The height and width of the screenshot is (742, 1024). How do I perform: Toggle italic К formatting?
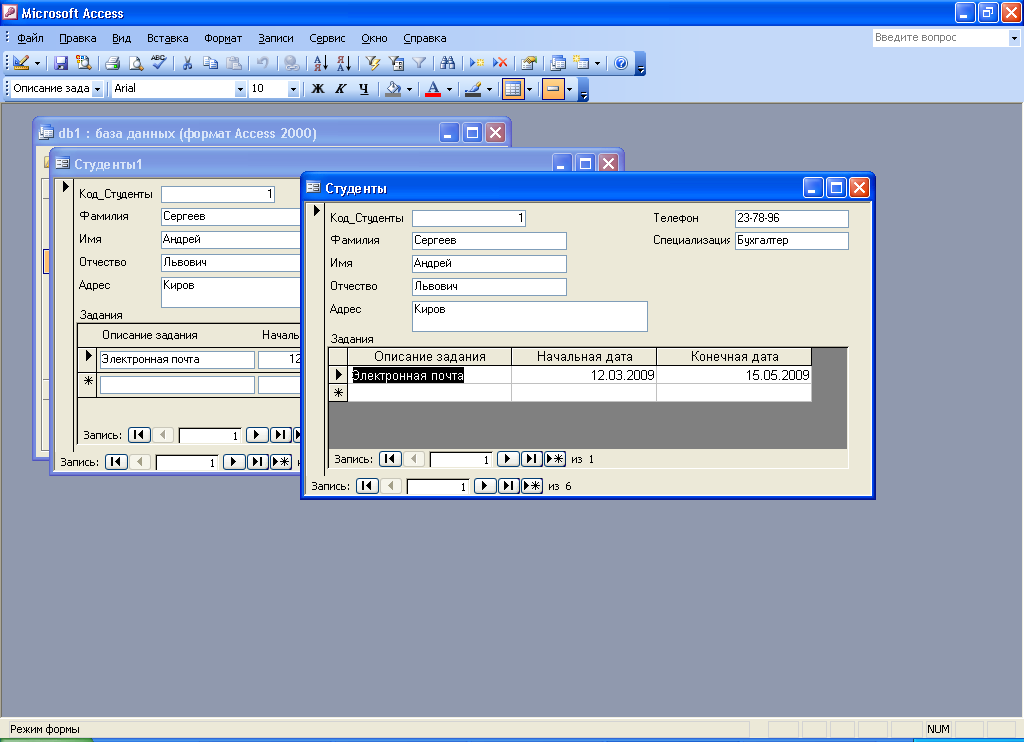(x=340, y=88)
